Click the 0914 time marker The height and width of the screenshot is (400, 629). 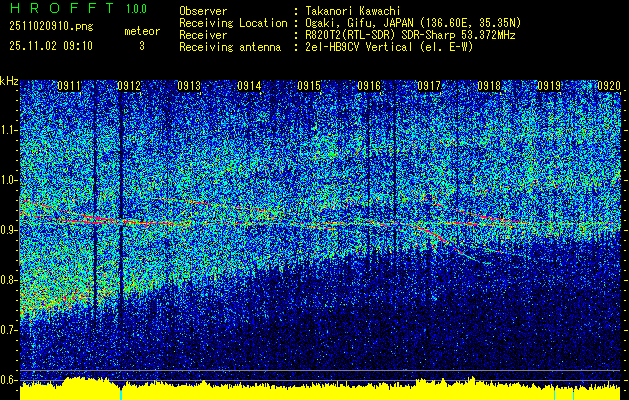point(249,85)
